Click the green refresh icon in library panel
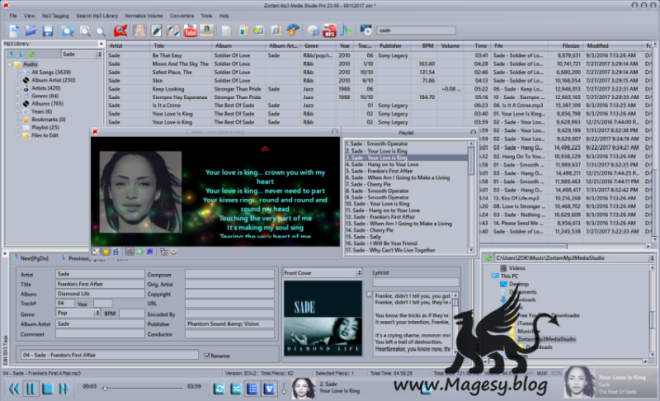Viewport: 660px width, 401px height. tap(31, 54)
